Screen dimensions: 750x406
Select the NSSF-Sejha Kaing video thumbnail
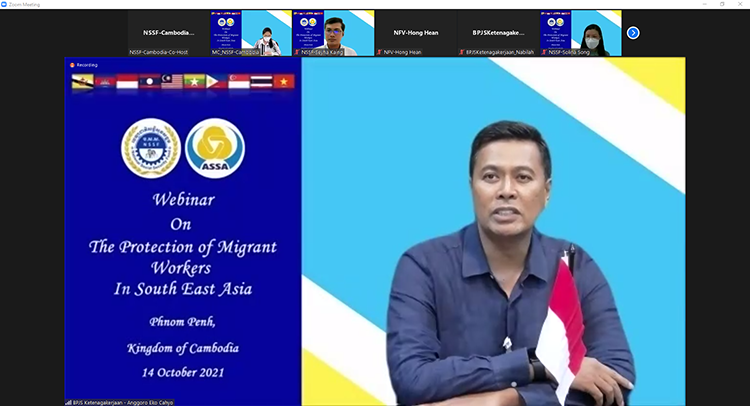[333, 33]
